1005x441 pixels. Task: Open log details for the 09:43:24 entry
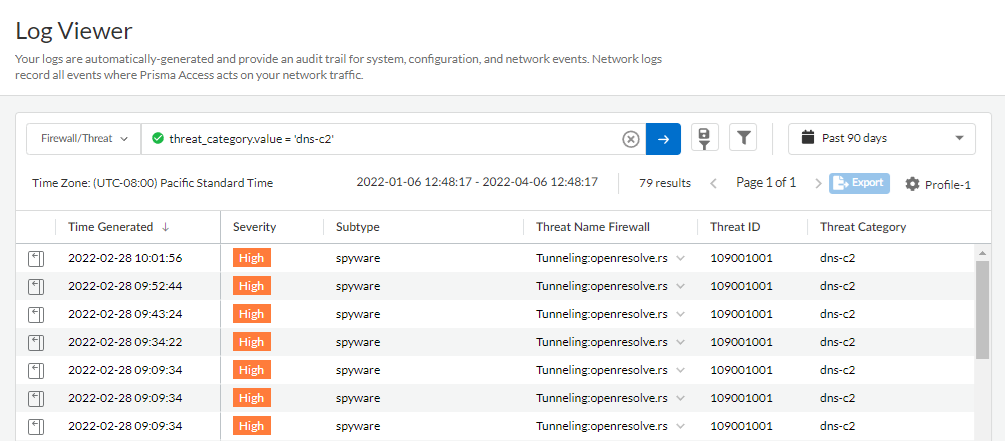(x=36, y=314)
